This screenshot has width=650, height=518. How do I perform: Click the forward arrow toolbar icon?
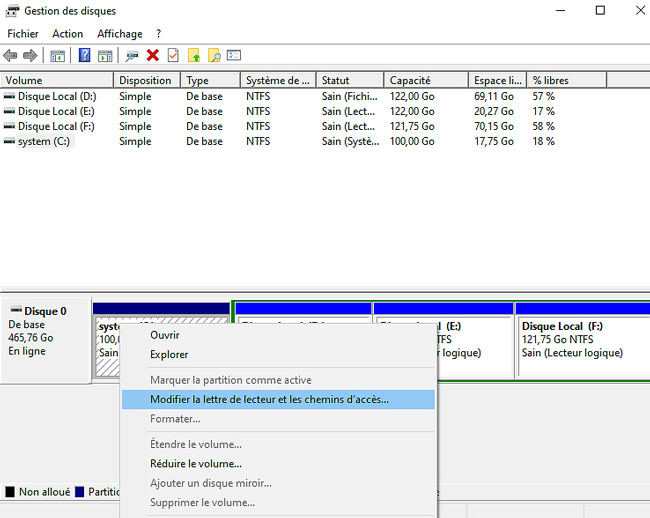(x=30, y=56)
